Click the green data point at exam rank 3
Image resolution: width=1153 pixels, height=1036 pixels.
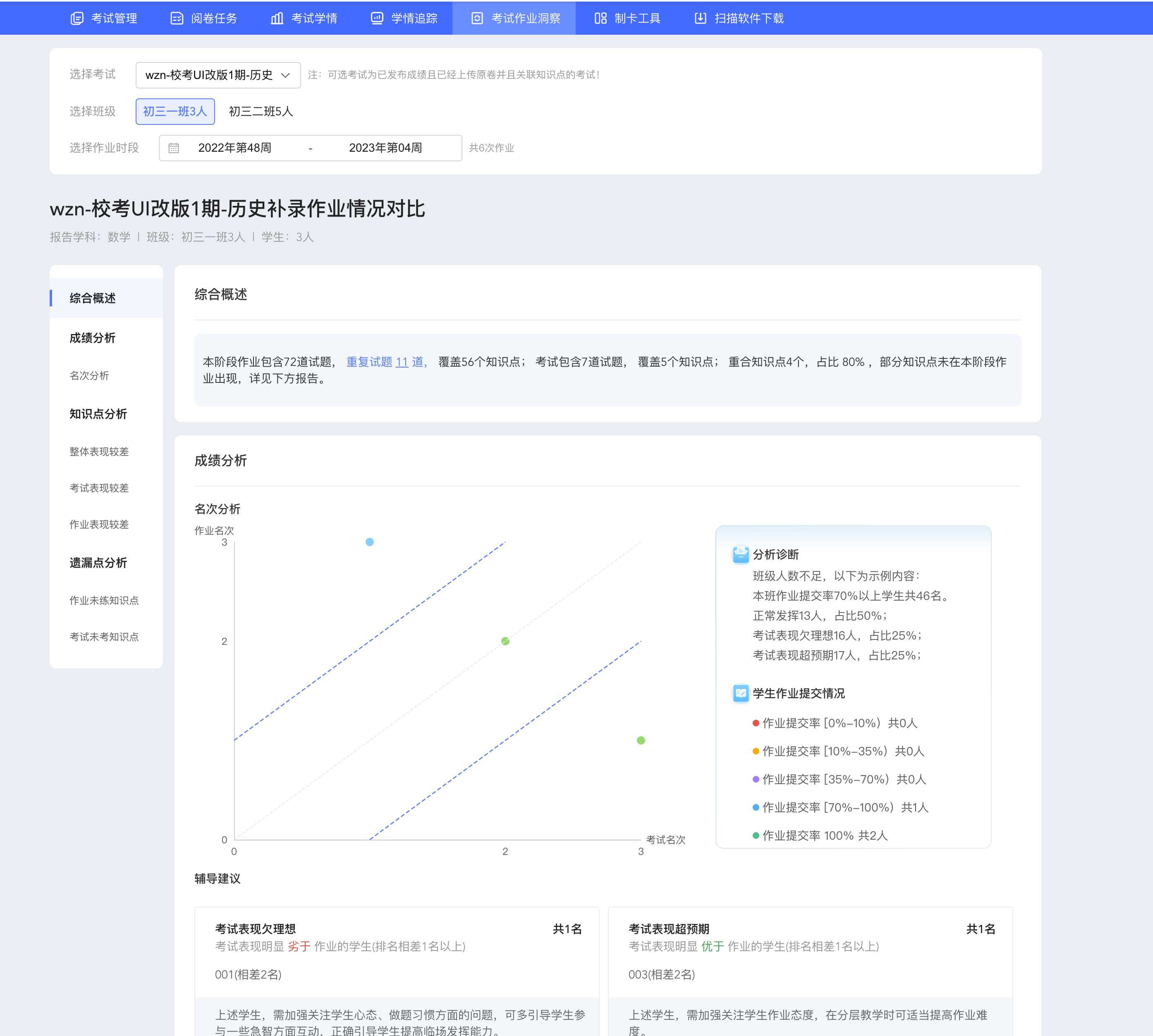point(641,740)
